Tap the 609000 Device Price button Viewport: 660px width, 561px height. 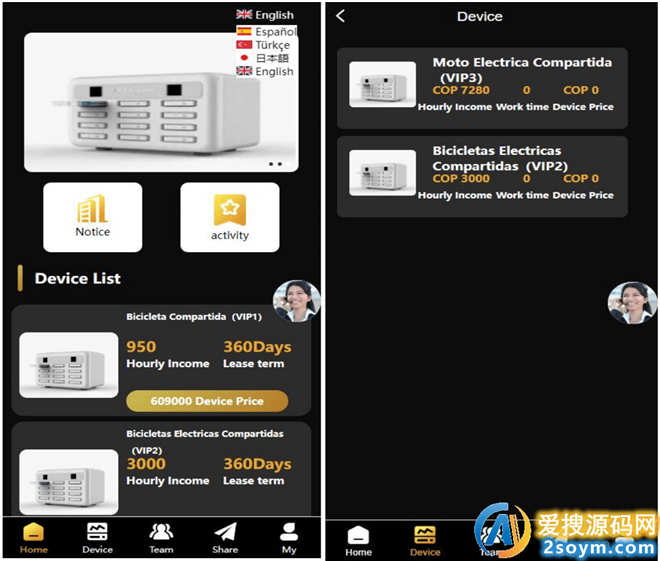tap(207, 401)
